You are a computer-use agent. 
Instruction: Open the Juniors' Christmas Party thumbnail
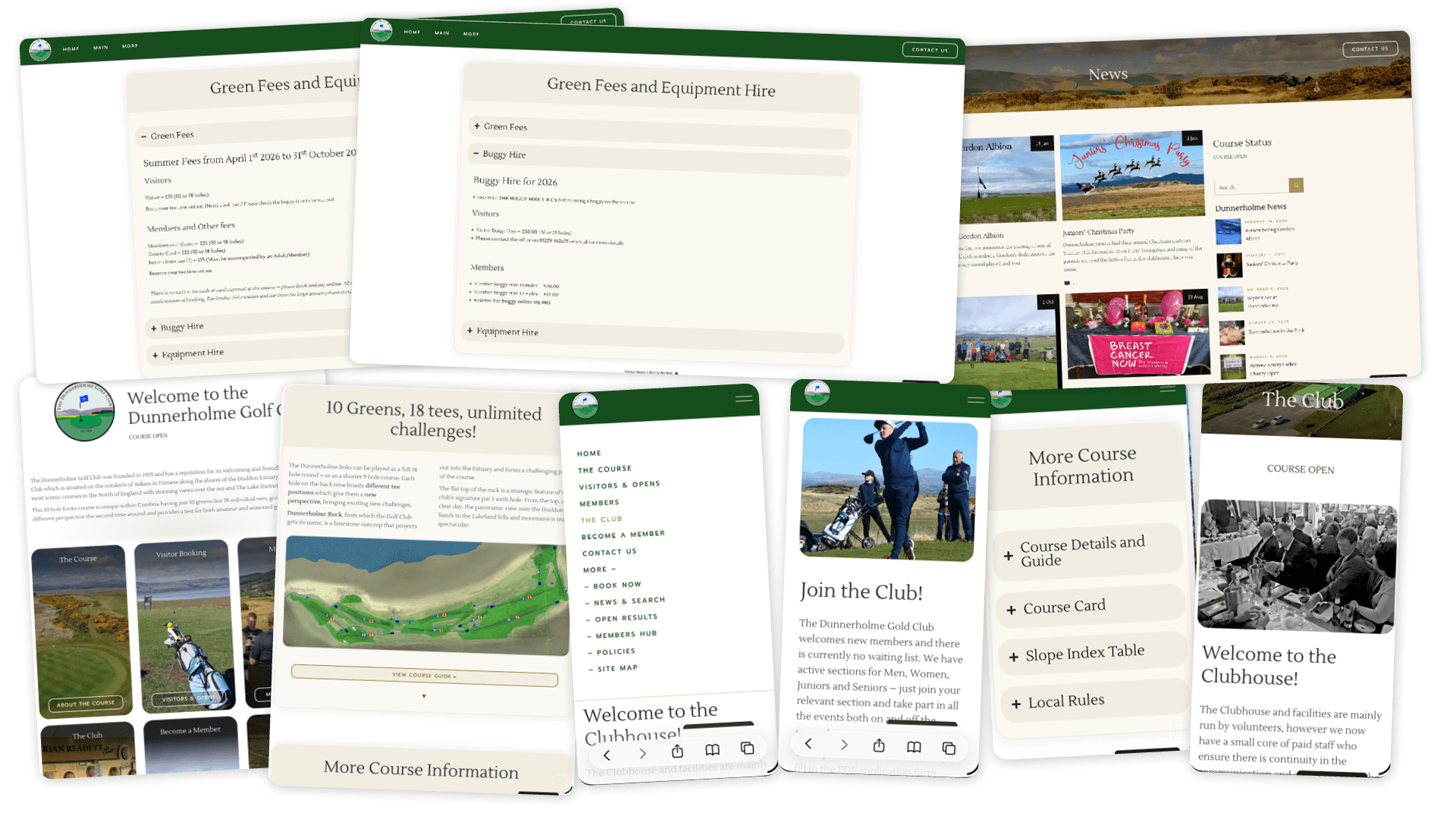1131,176
